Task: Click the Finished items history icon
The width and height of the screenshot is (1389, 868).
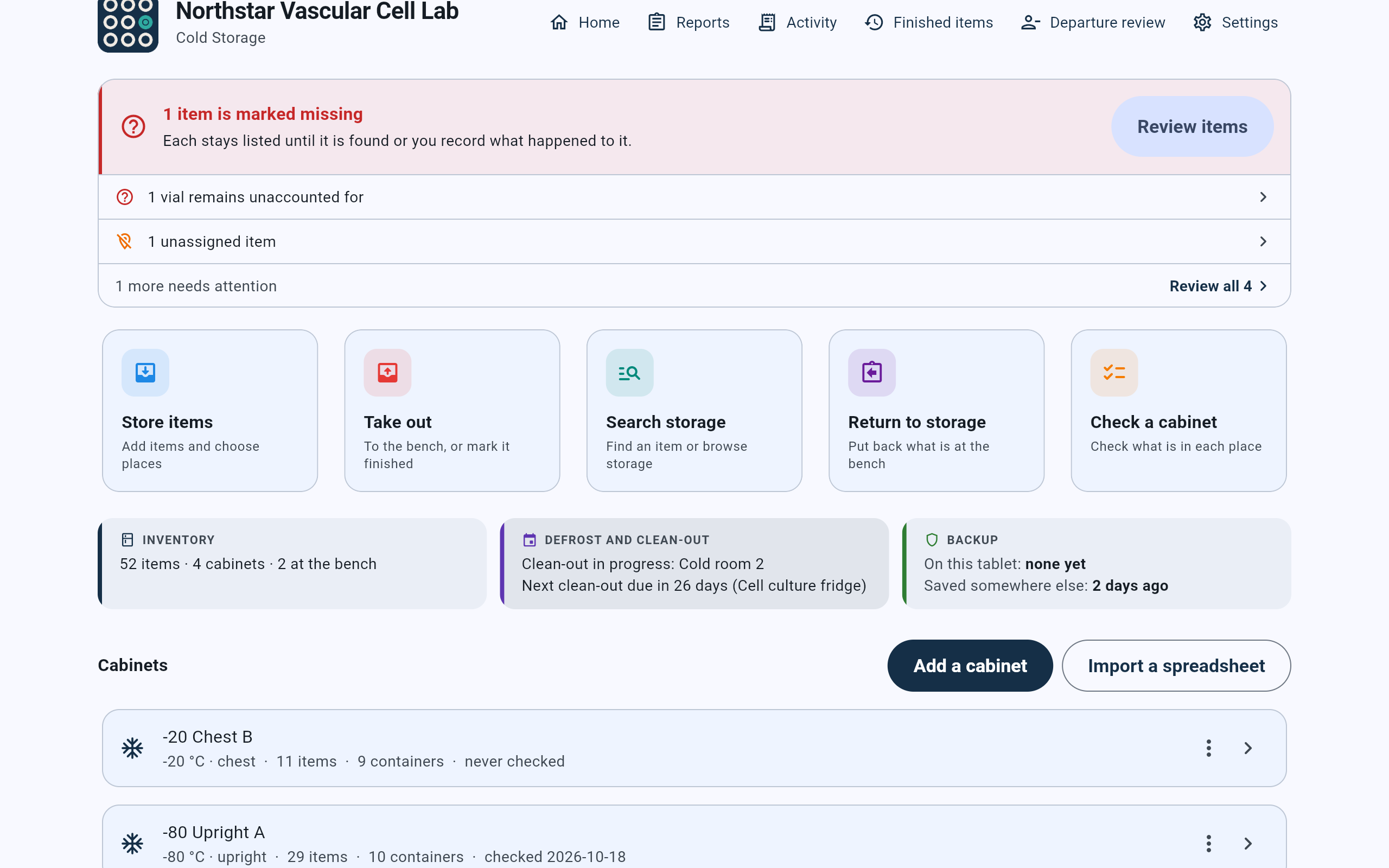Action: 874,22
